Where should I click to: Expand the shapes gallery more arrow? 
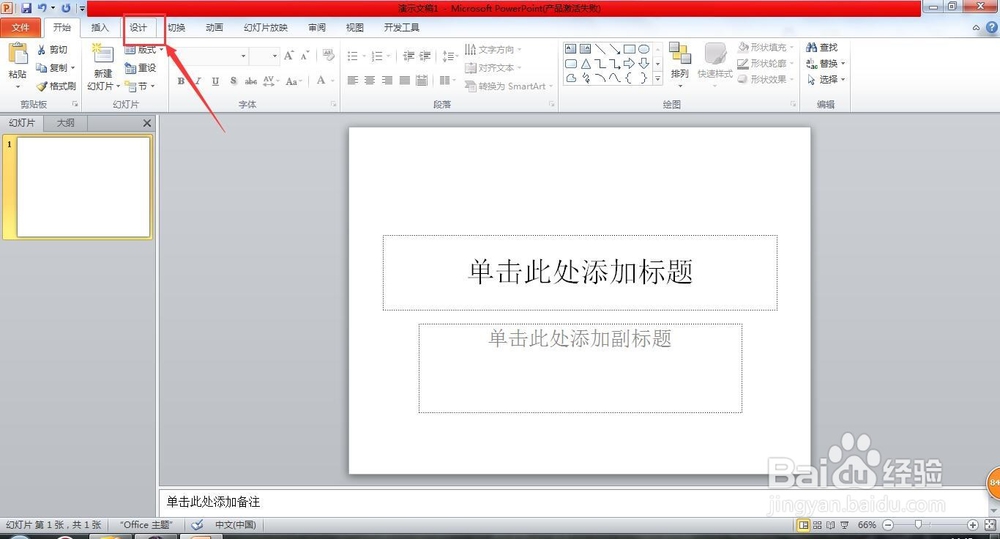[658, 78]
